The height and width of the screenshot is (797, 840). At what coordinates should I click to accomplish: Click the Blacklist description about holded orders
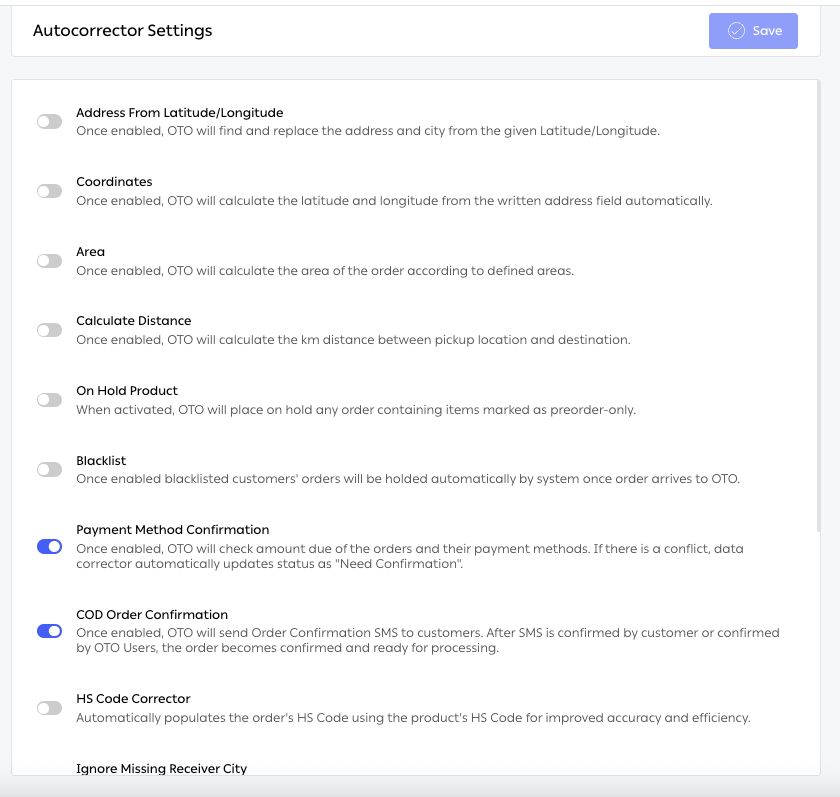408,479
